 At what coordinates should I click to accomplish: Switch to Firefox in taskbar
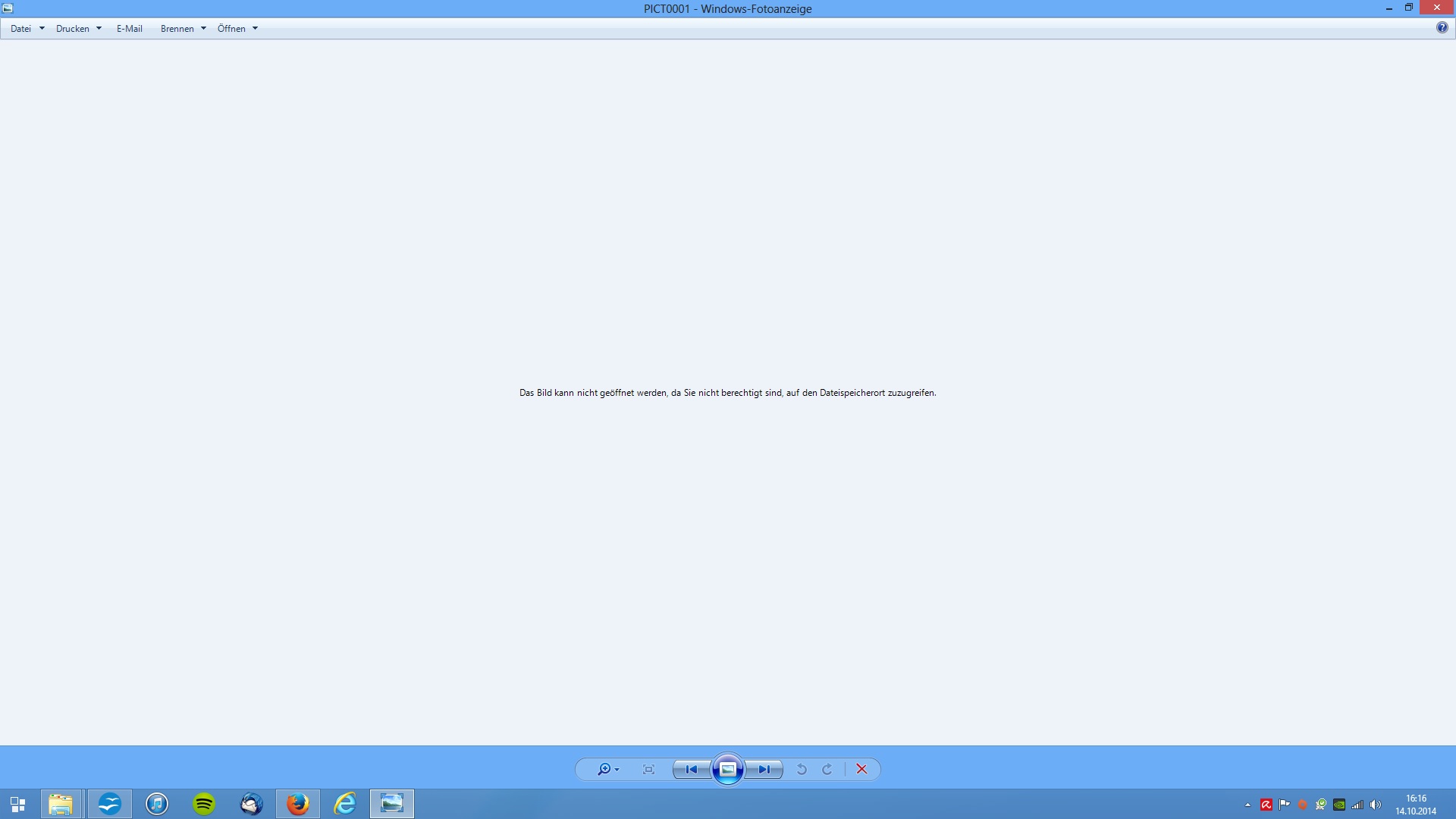point(298,804)
